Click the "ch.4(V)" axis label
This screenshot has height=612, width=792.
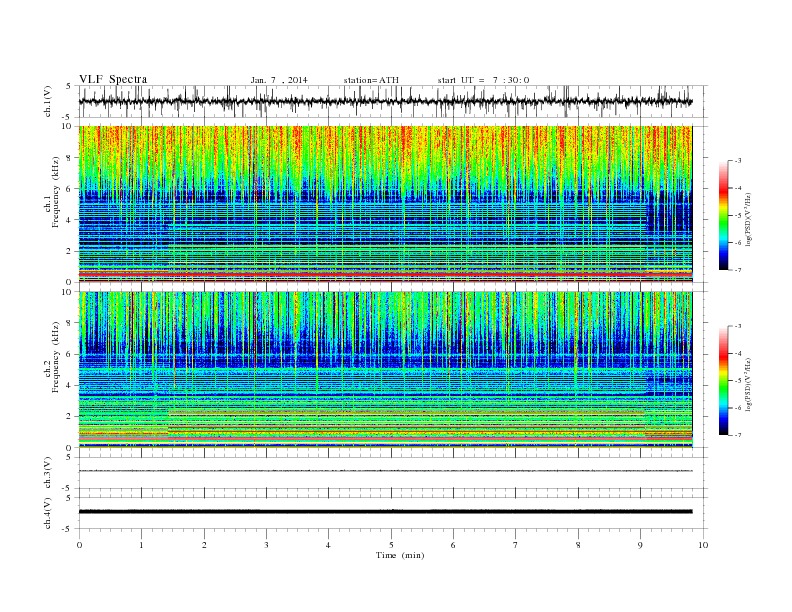pyautogui.click(x=48, y=513)
